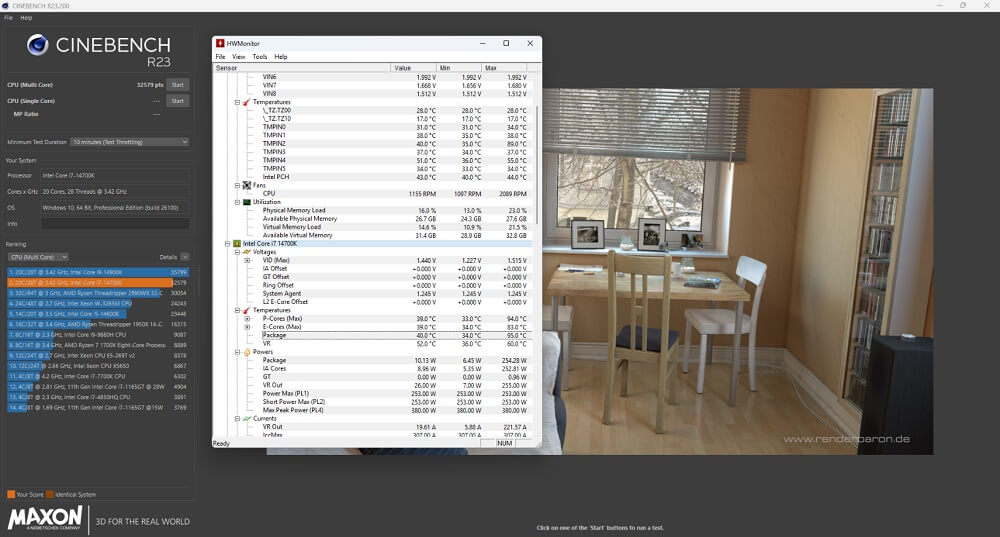Click the Intel Core i7 14700K processor icon
The width and height of the screenshot is (1000, 537).
click(x=236, y=243)
